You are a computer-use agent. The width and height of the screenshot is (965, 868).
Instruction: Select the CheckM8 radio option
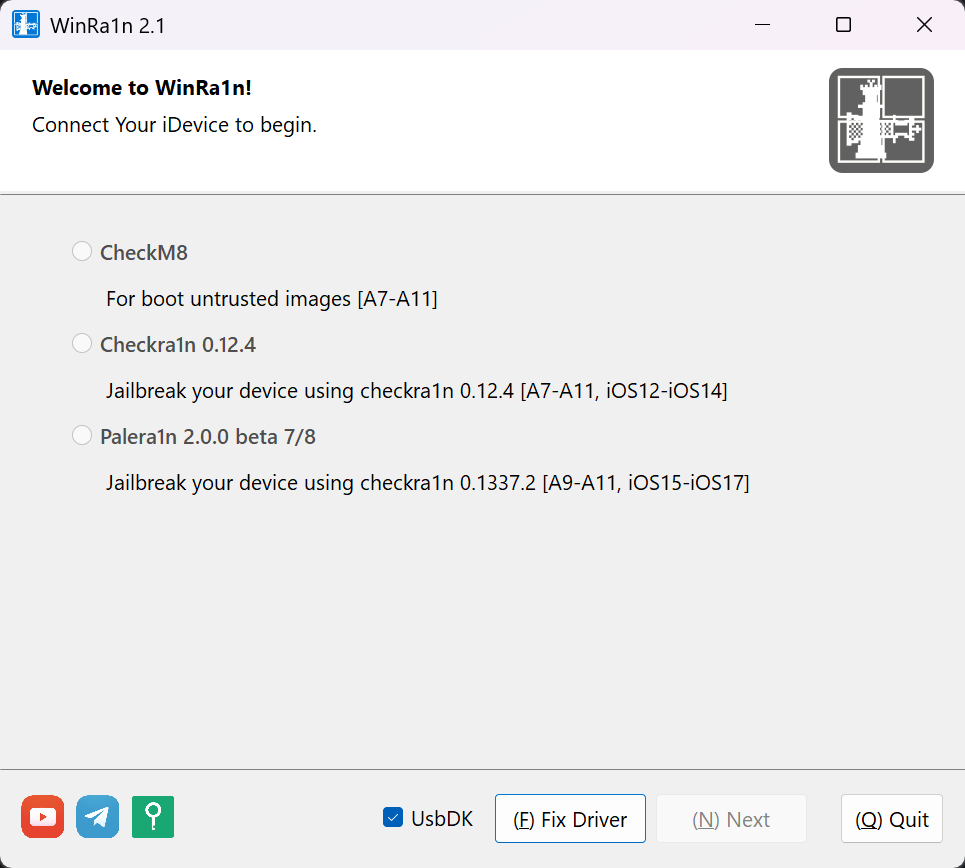click(82, 252)
